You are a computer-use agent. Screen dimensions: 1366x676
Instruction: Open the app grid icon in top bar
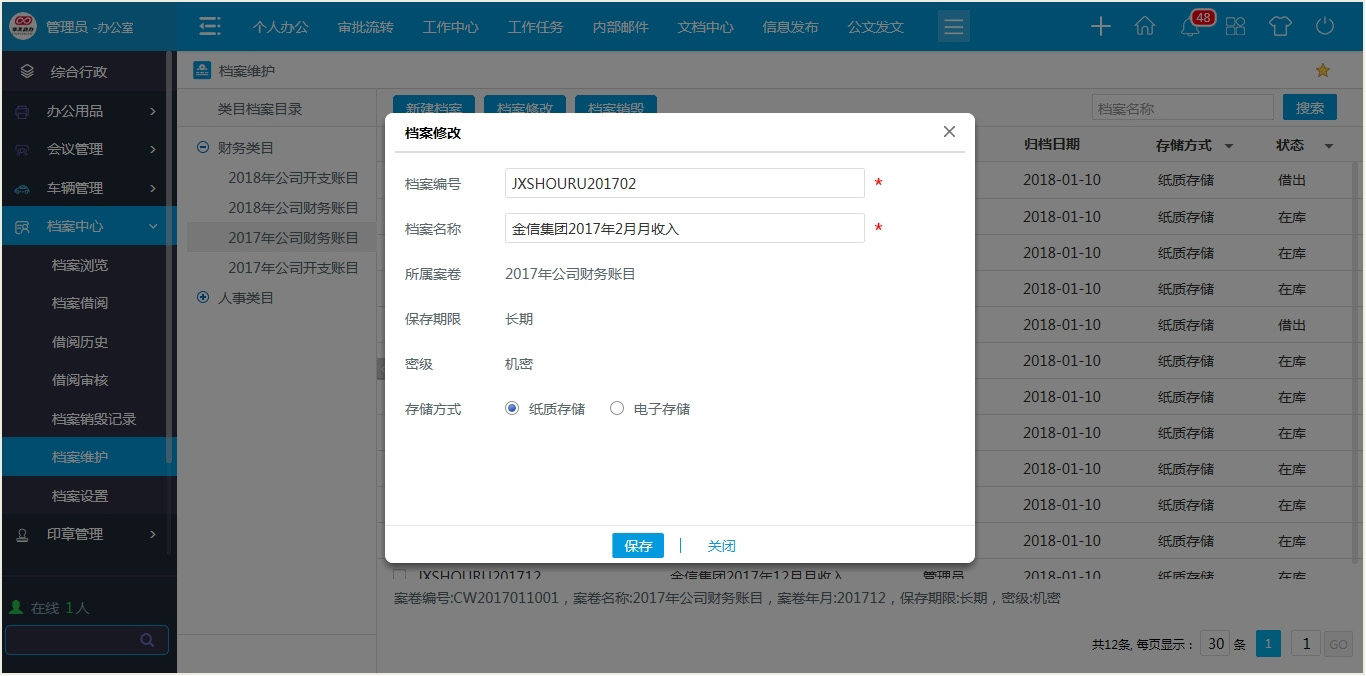click(1235, 27)
